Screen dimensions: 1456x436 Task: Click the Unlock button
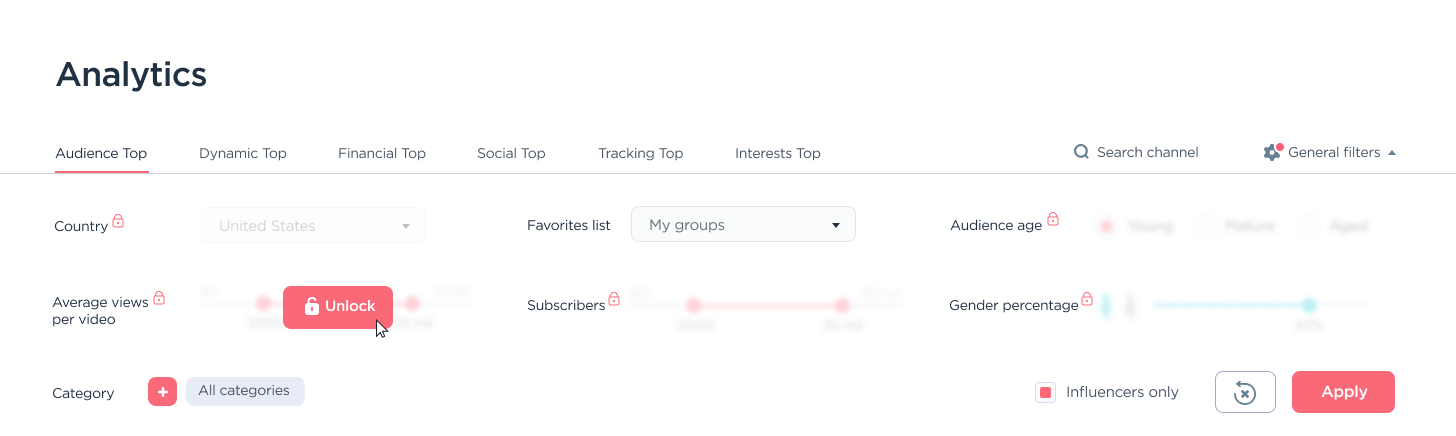(x=338, y=307)
